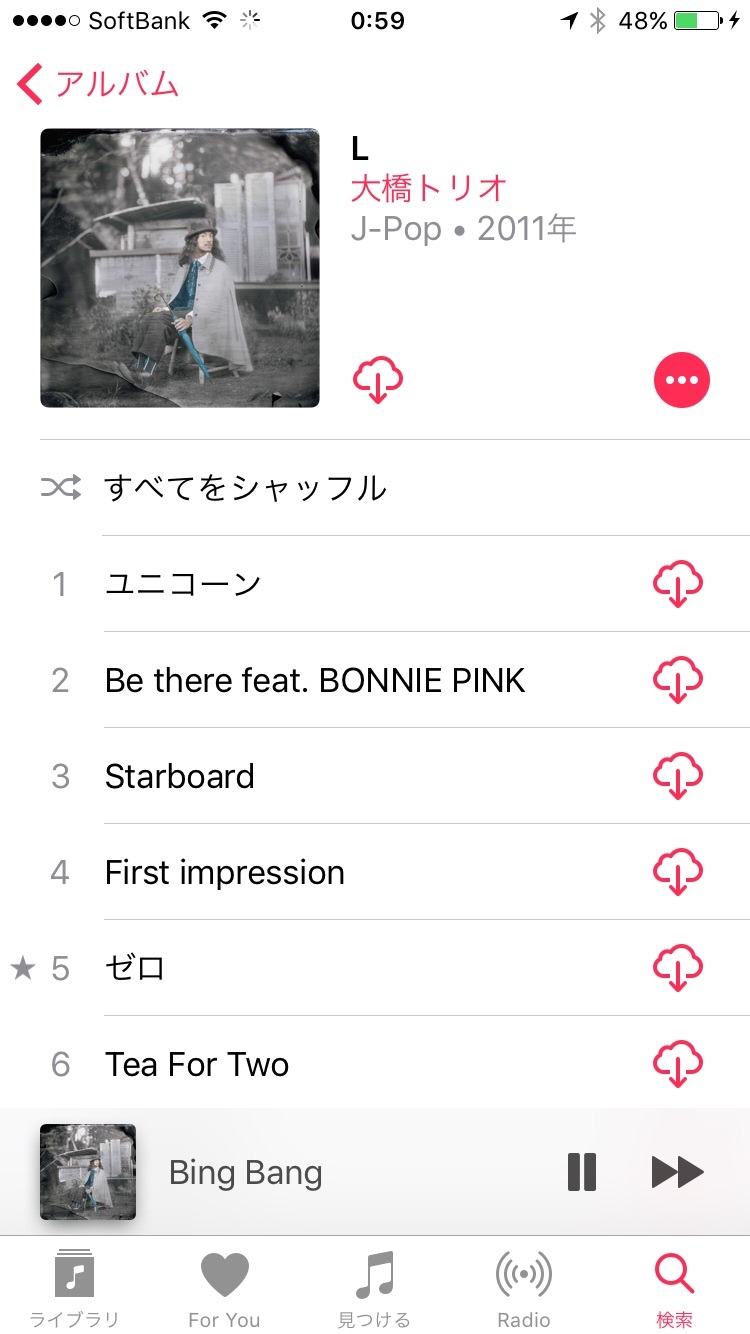Open the For You tab

(224, 1288)
